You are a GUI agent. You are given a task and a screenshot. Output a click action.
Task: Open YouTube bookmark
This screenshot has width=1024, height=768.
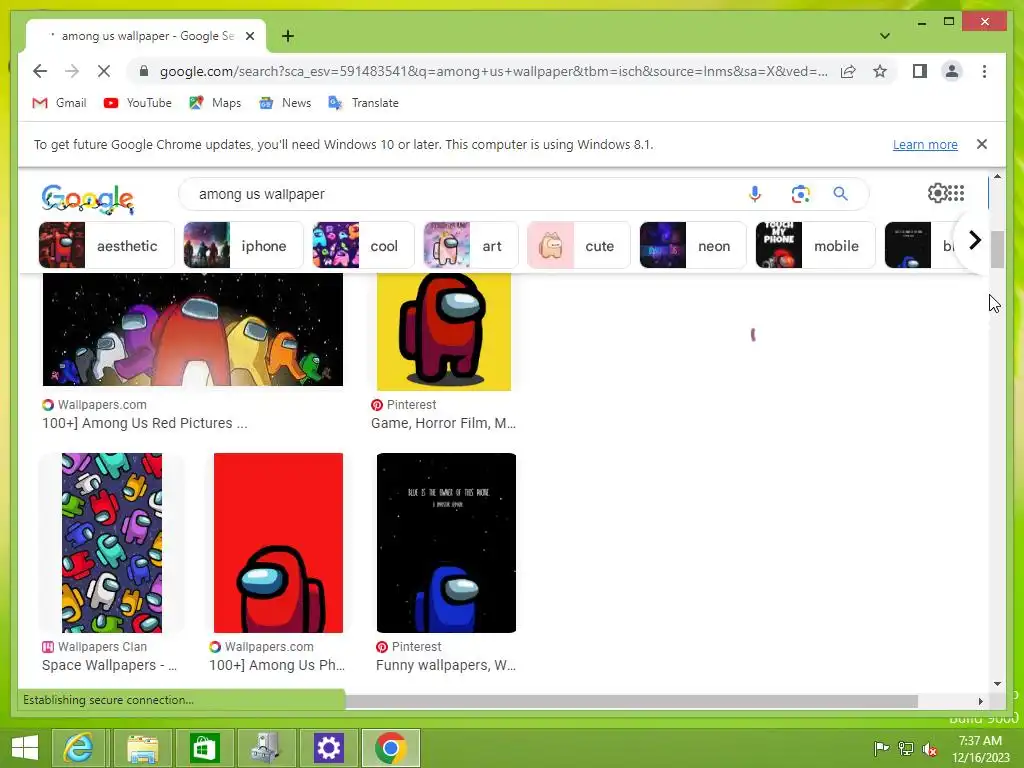tap(137, 103)
